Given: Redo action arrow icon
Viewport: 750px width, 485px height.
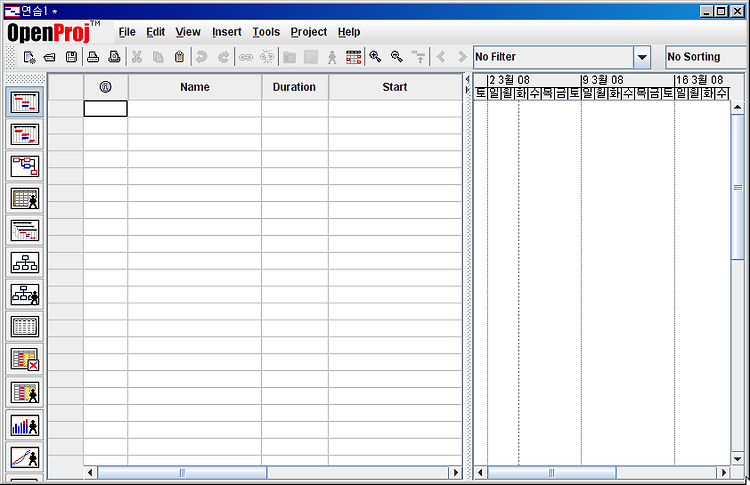Looking at the screenshot, I should [x=223, y=57].
